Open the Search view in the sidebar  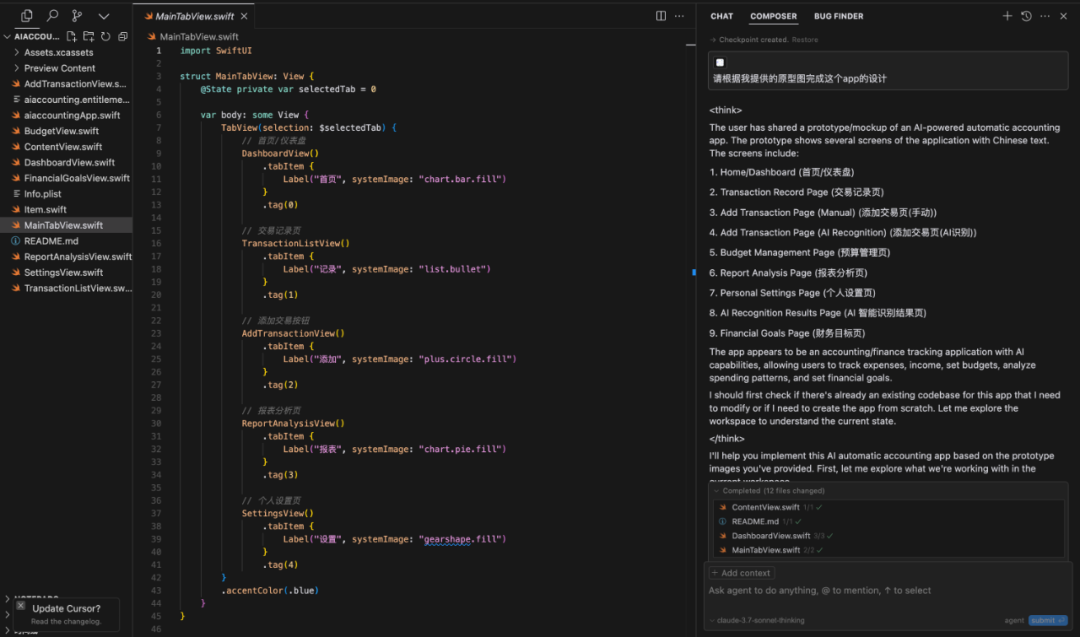pos(52,16)
